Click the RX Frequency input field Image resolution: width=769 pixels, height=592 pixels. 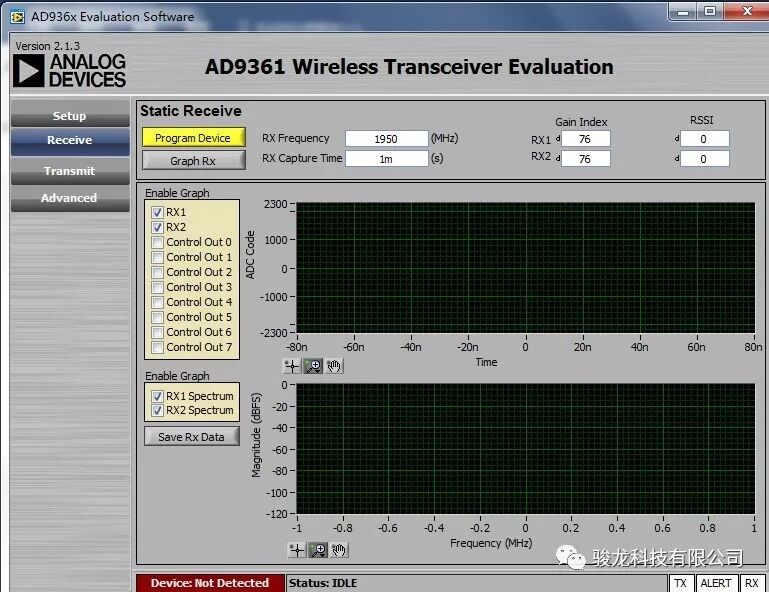coord(386,139)
